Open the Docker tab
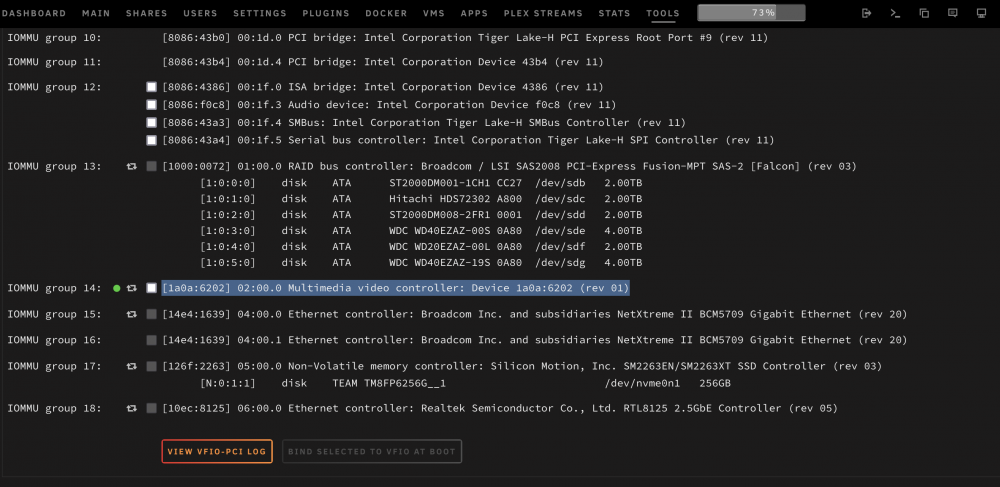 pos(386,13)
